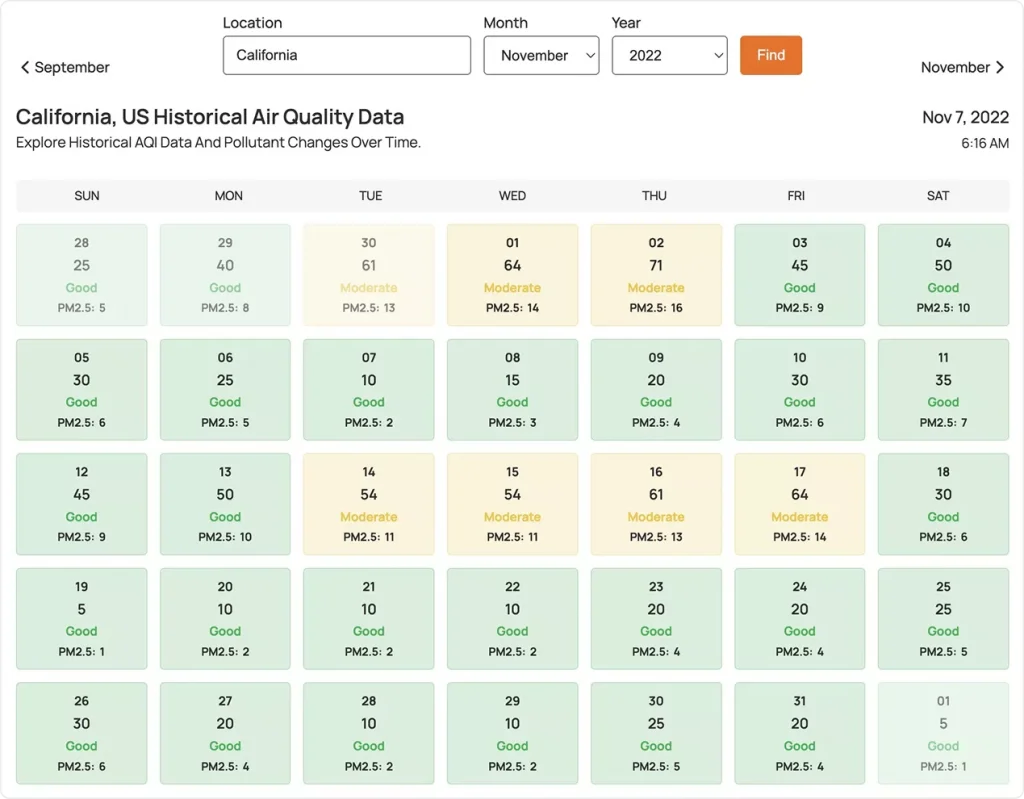
Task: Click the October 30 Moderate cell
Action: 368,274
